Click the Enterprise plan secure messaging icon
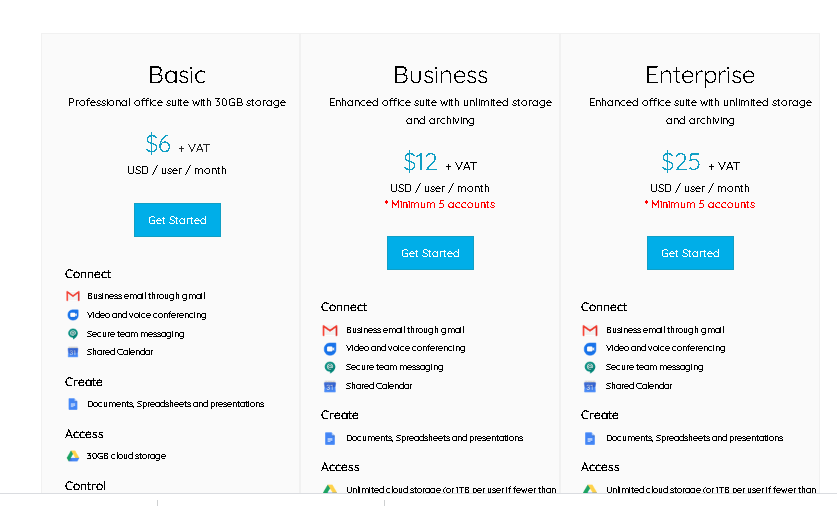This screenshot has height=506, width=837. coord(590,367)
